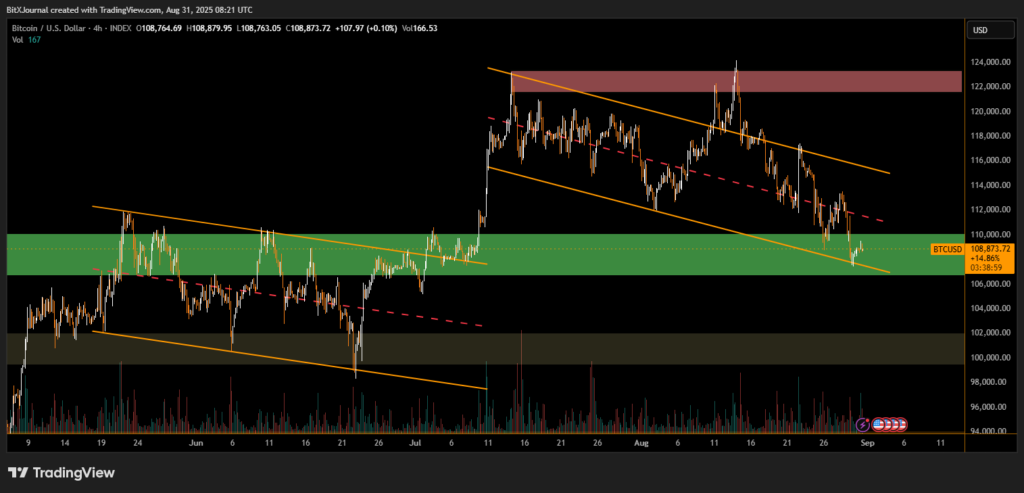Click the last US flag economic event icon
The width and height of the screenshot is (1024, 493).
[x=901, y=424]
